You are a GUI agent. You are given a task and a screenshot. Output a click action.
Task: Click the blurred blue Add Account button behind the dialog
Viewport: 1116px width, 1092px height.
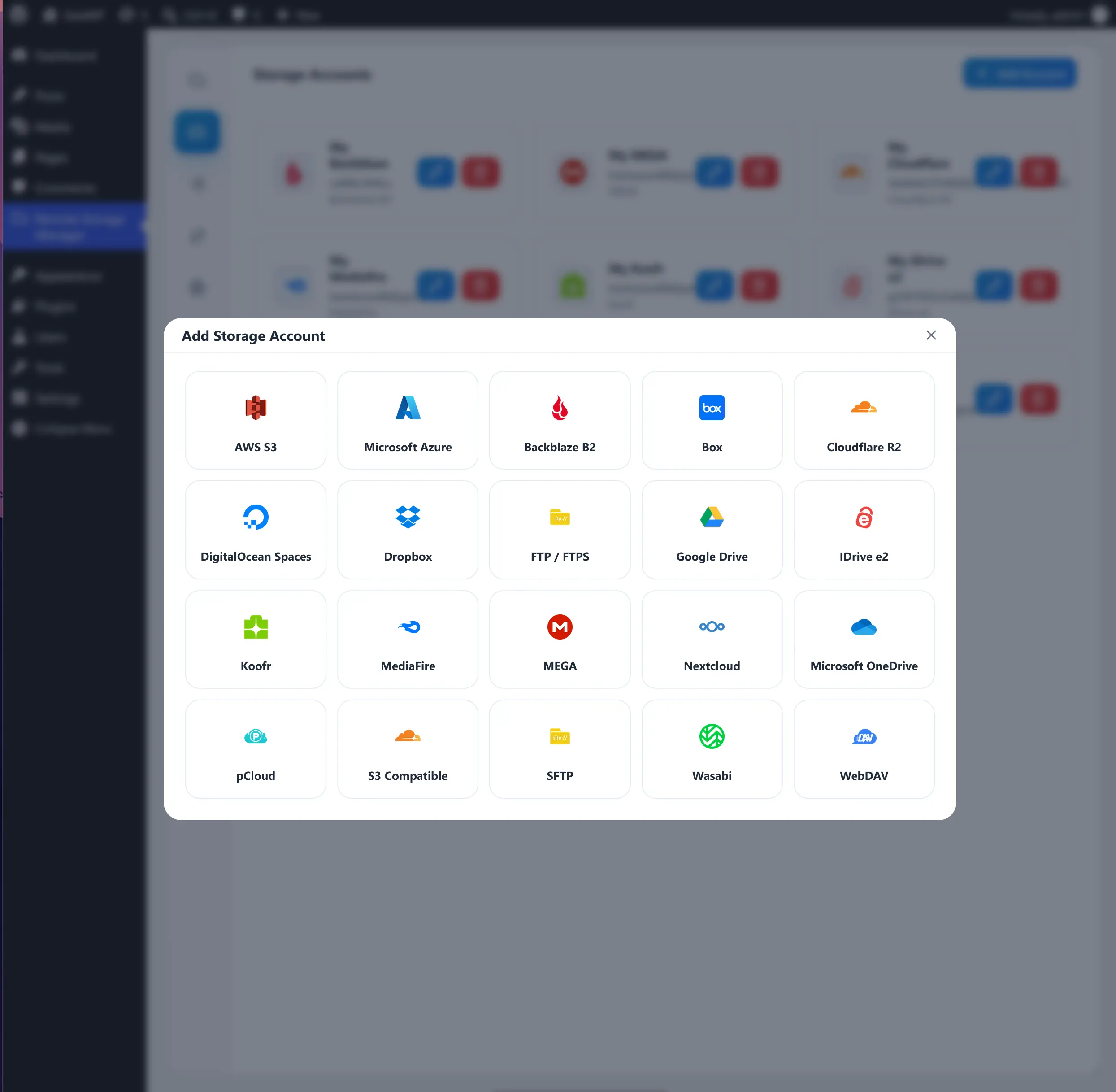[x=1020, y=74]
